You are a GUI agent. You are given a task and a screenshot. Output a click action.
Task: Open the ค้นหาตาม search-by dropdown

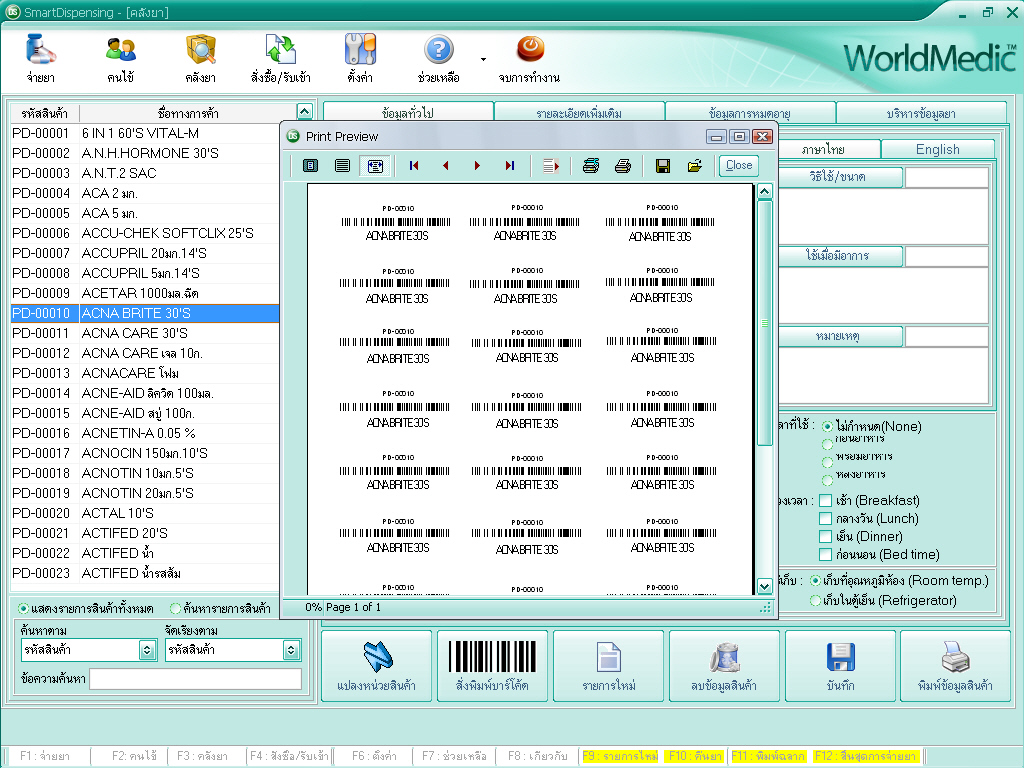pyautogui.click(x=148, y=650)
